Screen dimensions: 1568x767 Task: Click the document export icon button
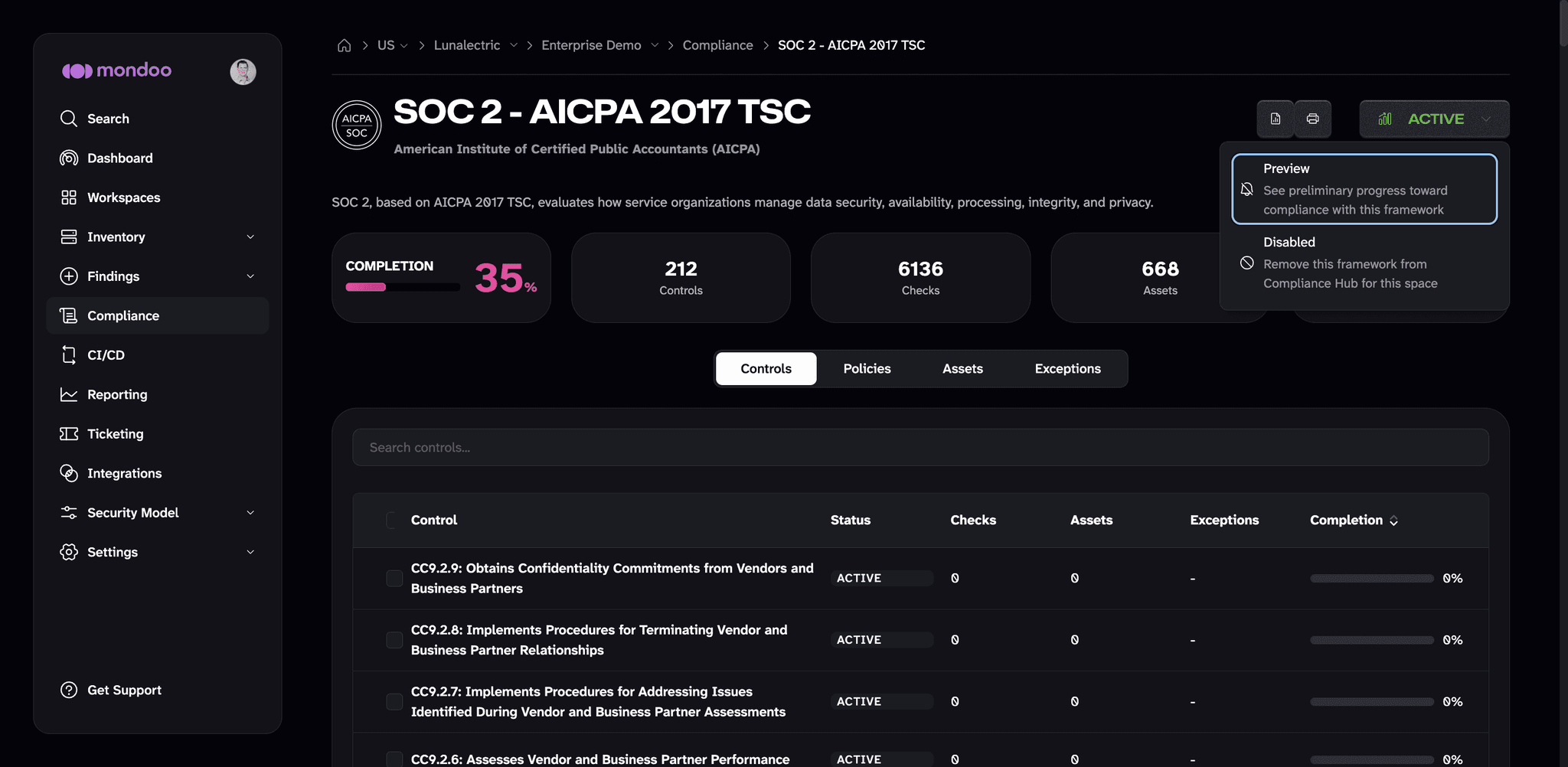[x=1276, y=119]
